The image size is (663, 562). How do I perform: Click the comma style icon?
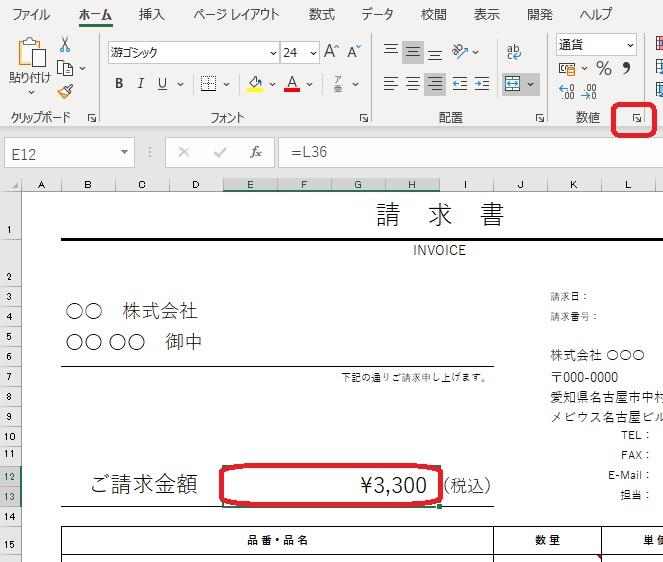pyautogui.click(x=627, y=68)
